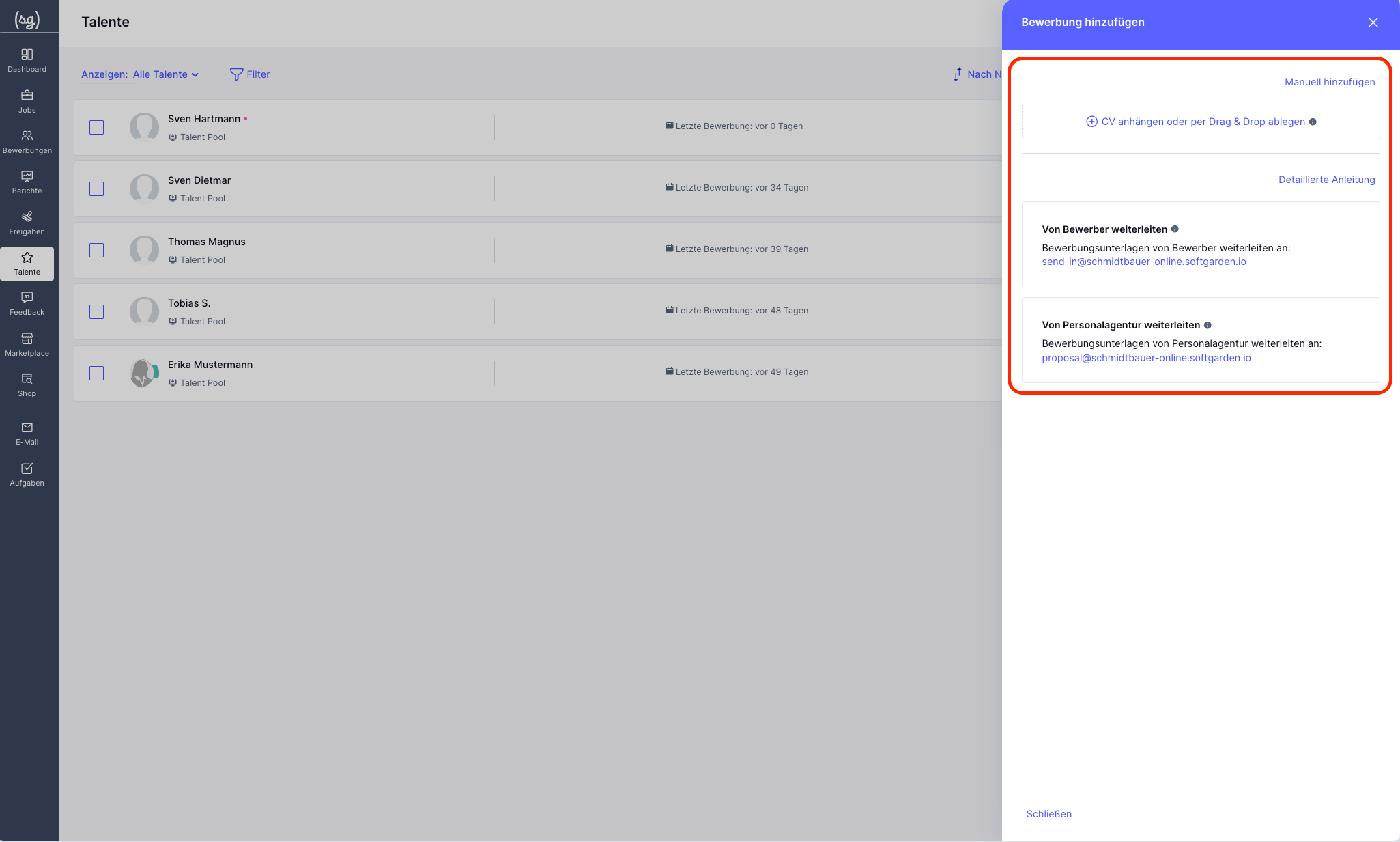The height and width of the screenshot is (842, 1400).
Task: Open E-Mail from the sidebar
Action: point(27,434)
